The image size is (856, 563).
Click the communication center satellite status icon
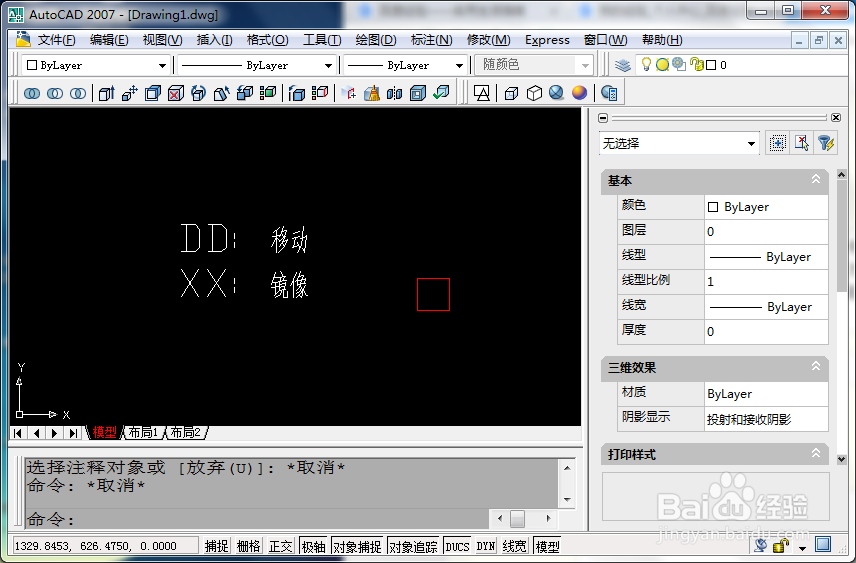point(761,545)
